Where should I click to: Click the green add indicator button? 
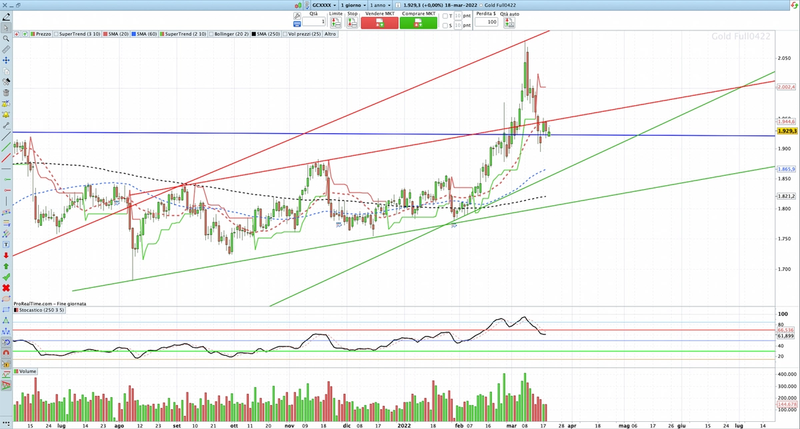click(24, 34)
